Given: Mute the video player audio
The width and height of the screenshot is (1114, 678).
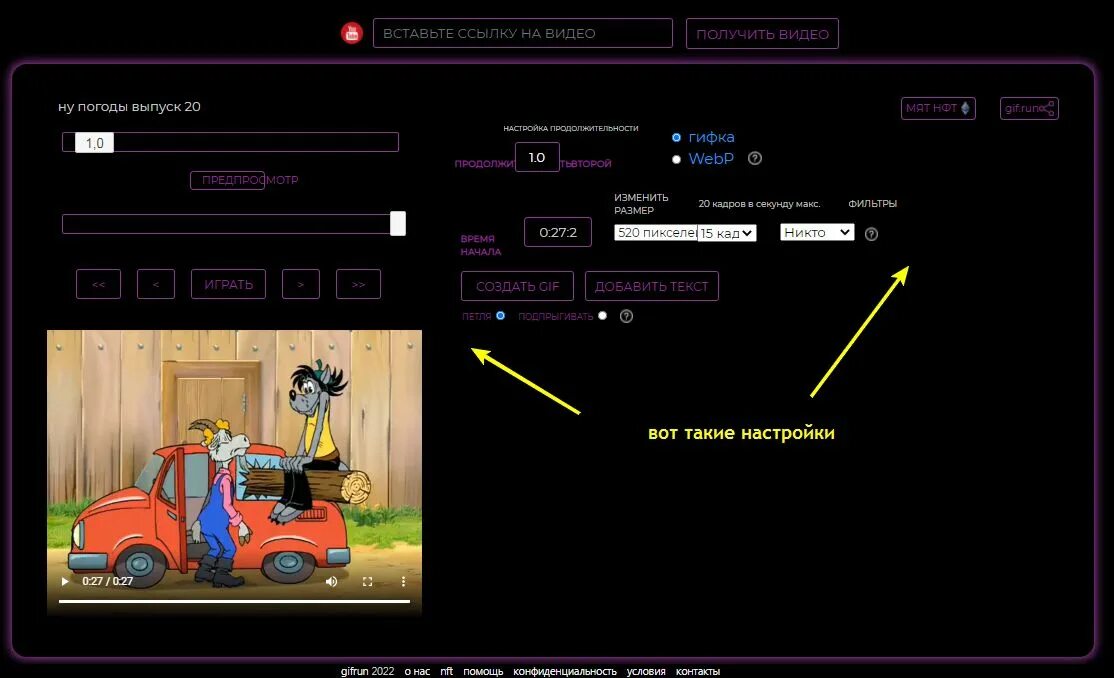Looking at the screenshot, I should (x=331, y=580).
